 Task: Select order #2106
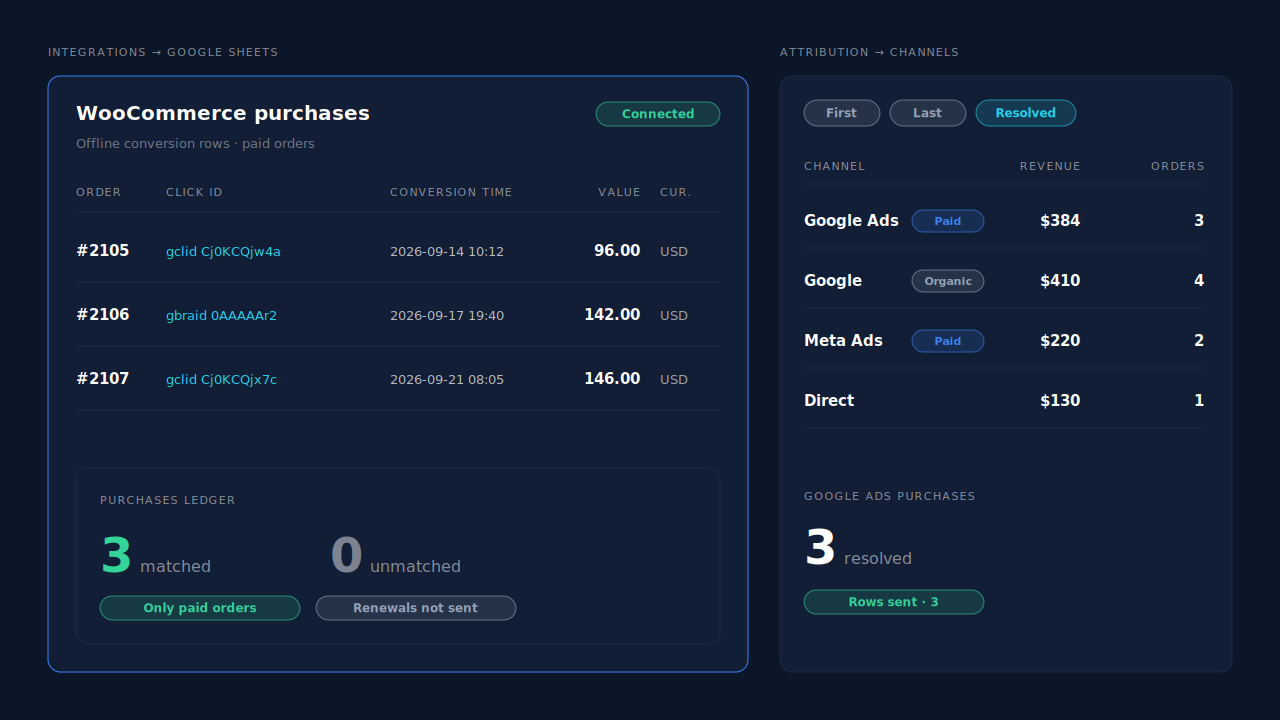click(x=103, y=315)
